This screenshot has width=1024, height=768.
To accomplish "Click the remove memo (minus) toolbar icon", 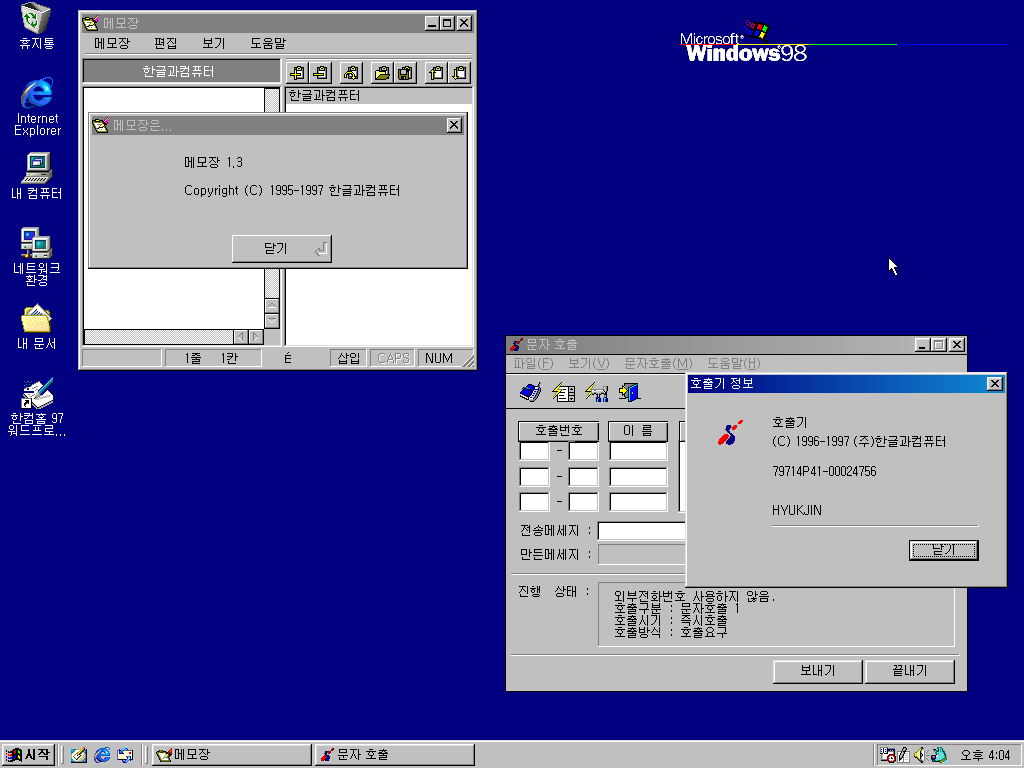I will pyautogui.click(x=321, y=72).
